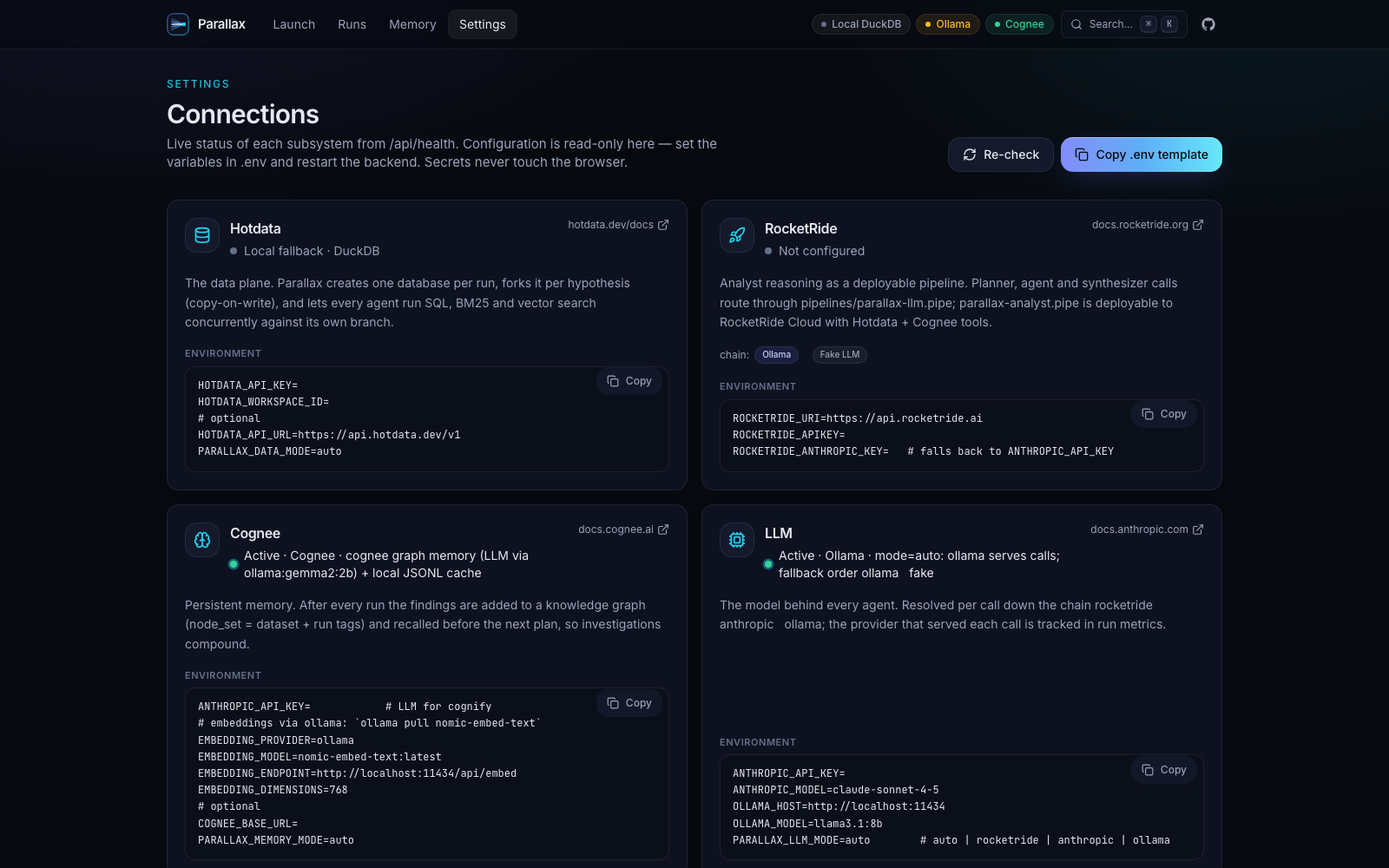Copy the Cognee environment block
Image resolution: width=1389 pixels, height=868 pixels.
(x=629, y=703)
